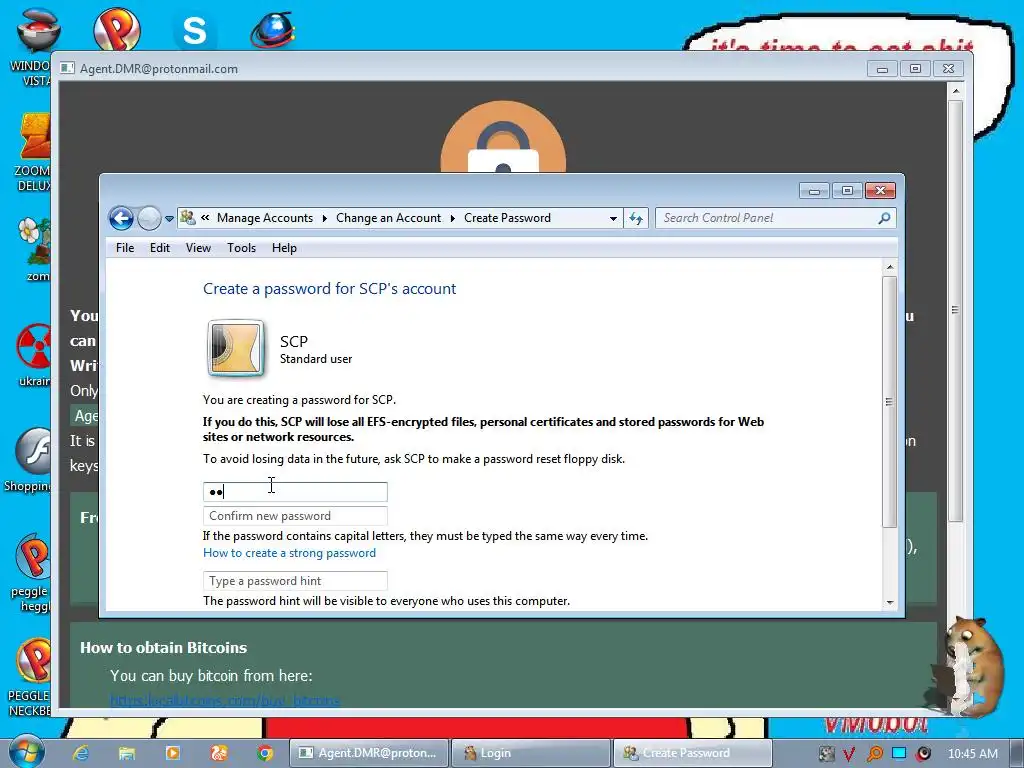Select Manage Accounts breadcrumb
The width and height of the screenshot is (1024, 768).
[x=265, y=218]
